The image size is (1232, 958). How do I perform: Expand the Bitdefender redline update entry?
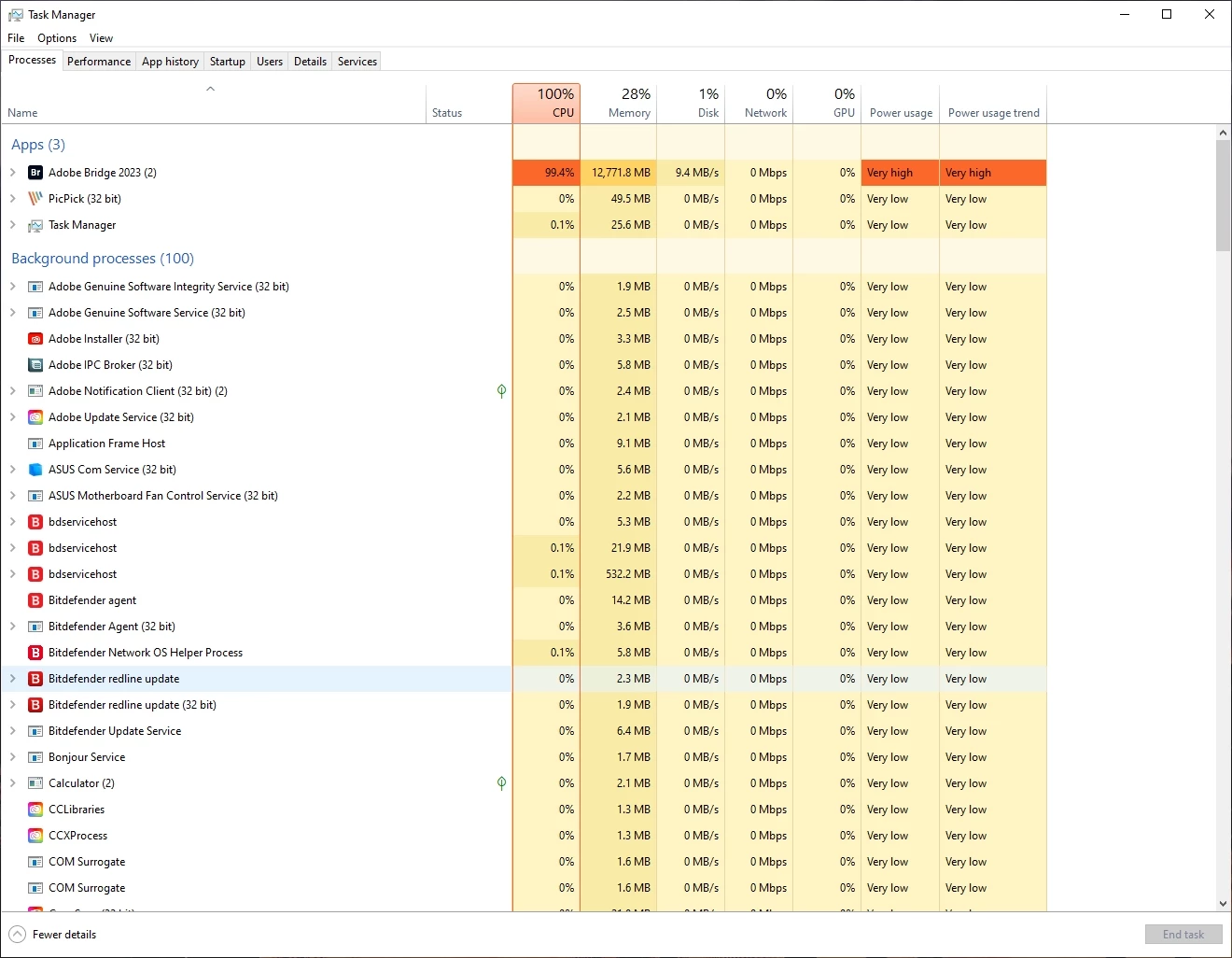13,679
